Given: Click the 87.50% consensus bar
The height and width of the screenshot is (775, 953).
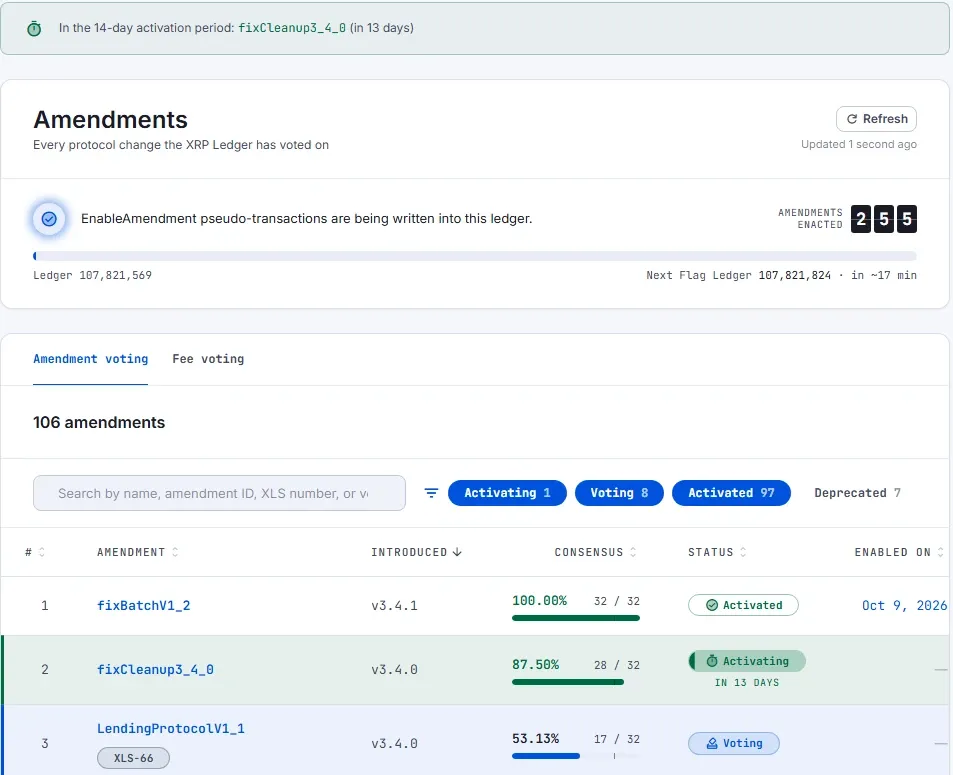Looking at the screenshot, I should (x=576, y=682).
